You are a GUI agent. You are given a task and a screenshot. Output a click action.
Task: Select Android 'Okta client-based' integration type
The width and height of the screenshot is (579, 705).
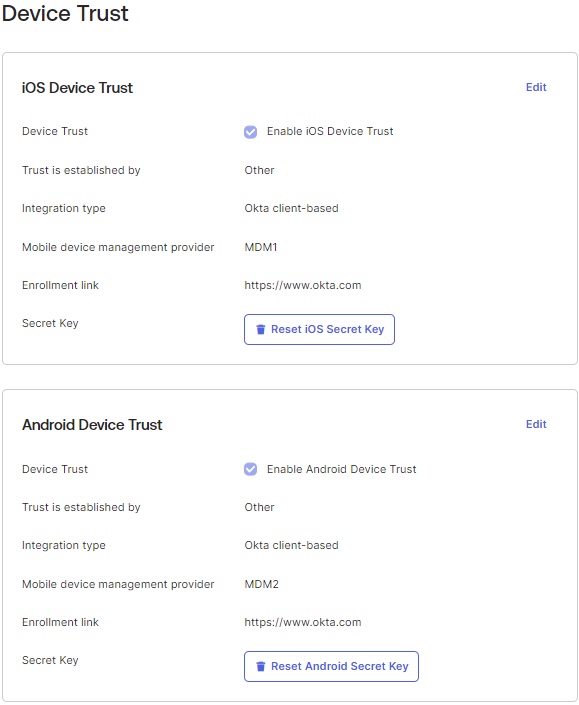point(291,545)
